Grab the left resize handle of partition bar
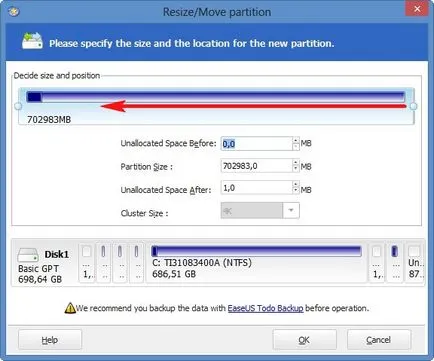 (18, 106)
